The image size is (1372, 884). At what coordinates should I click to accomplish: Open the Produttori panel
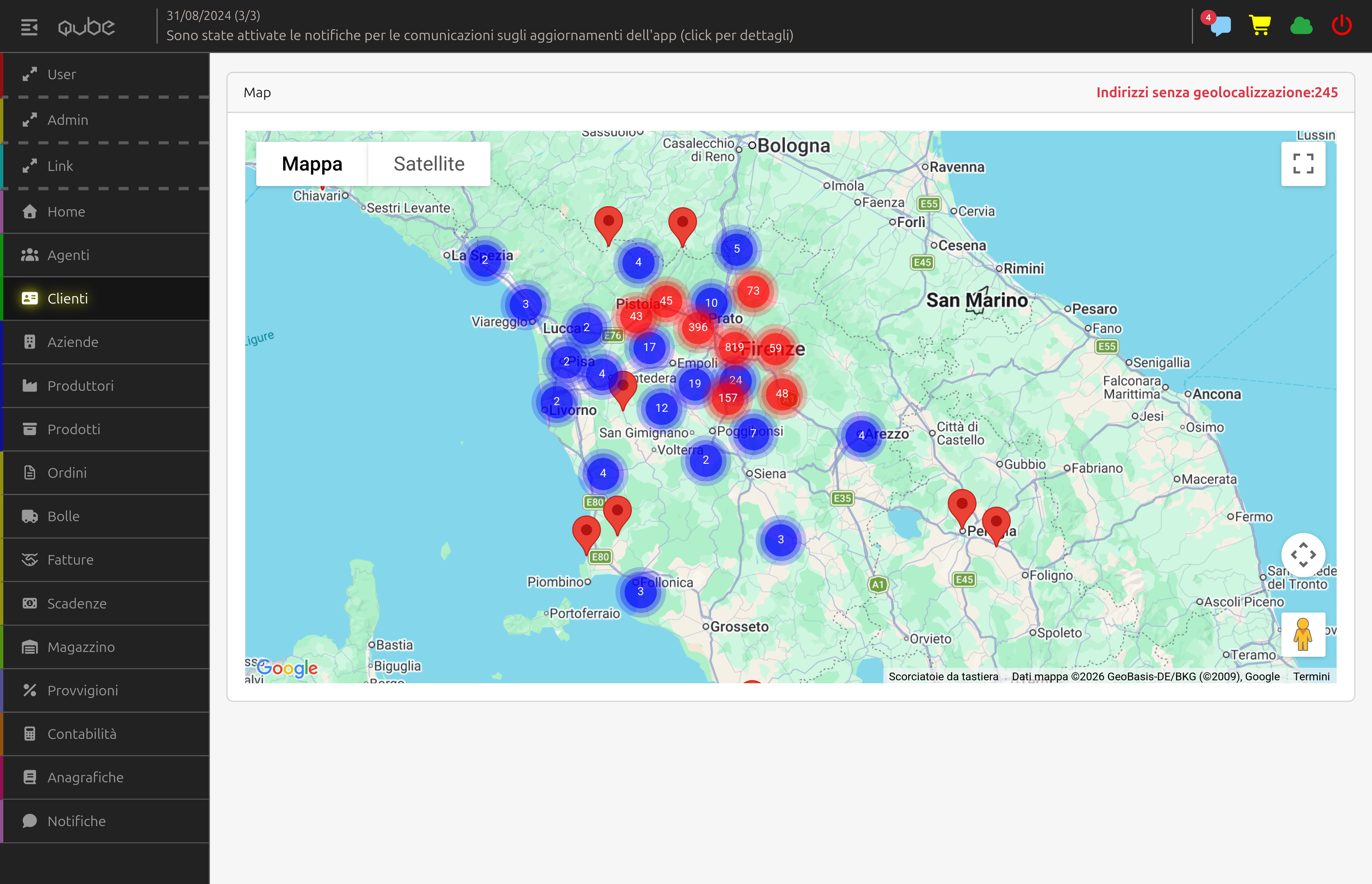pos(80,385)
